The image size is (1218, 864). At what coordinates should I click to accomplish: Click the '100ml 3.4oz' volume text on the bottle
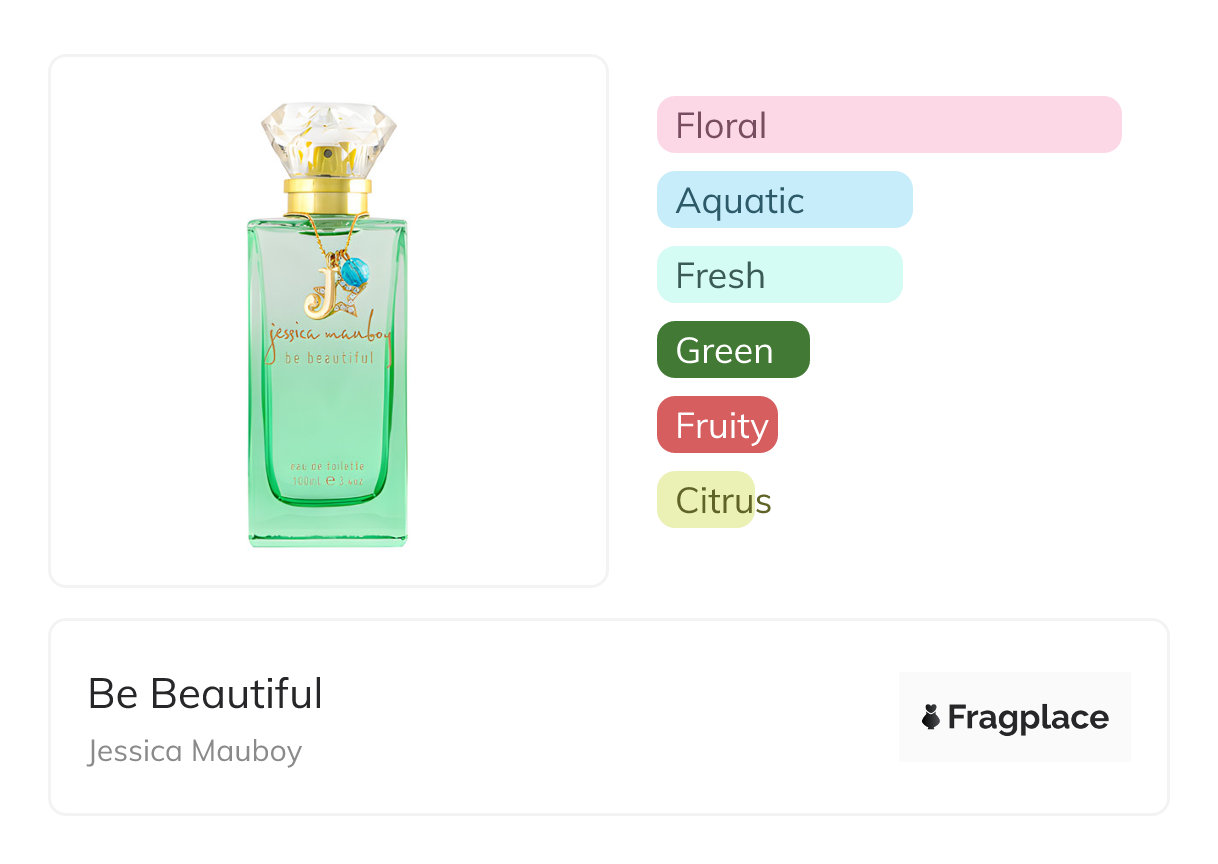coord(327,481)
